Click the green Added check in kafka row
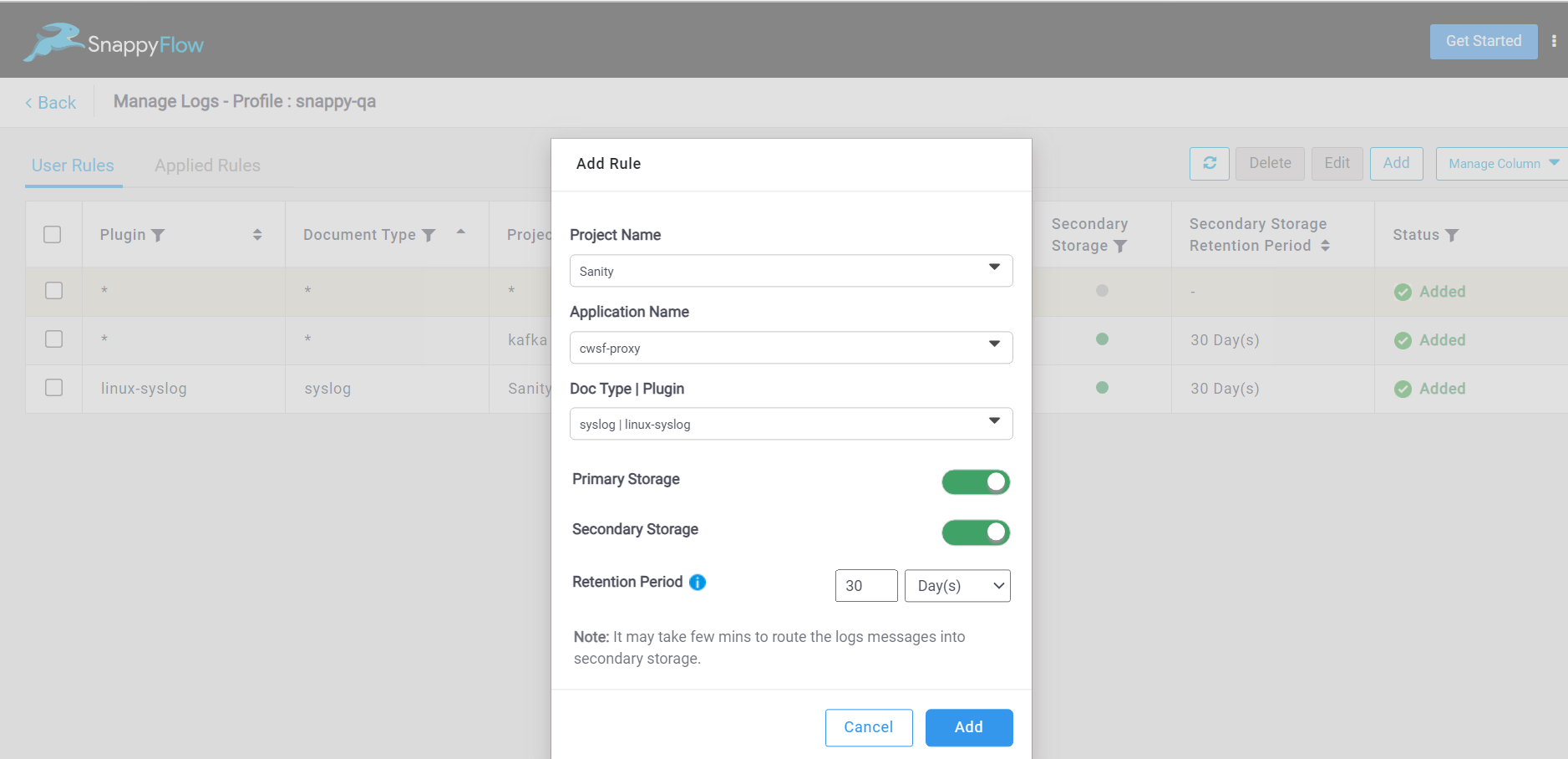The height and width of the screenshot is (759, 1568). click(x=1403, y=340)
